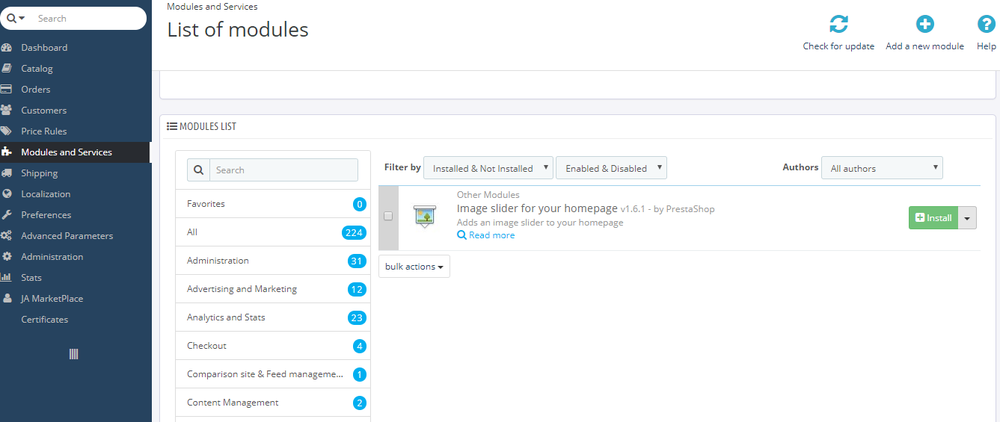Click the Administration sidebar menu label
This screenshot has height=422, width=1000.
(52, 257)
